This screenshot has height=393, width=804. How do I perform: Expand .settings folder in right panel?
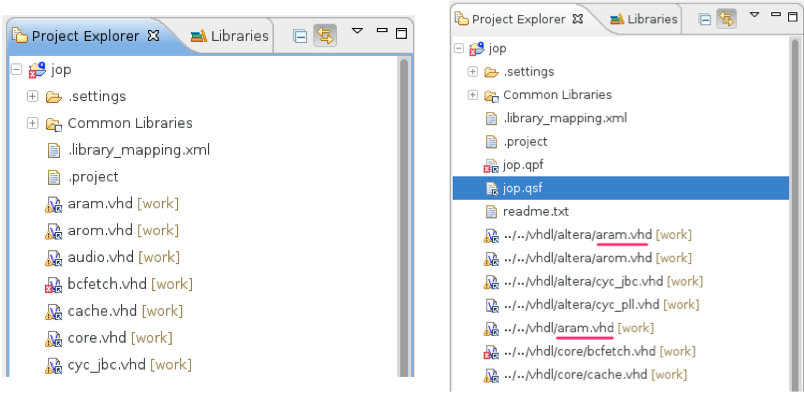(473, 72)
